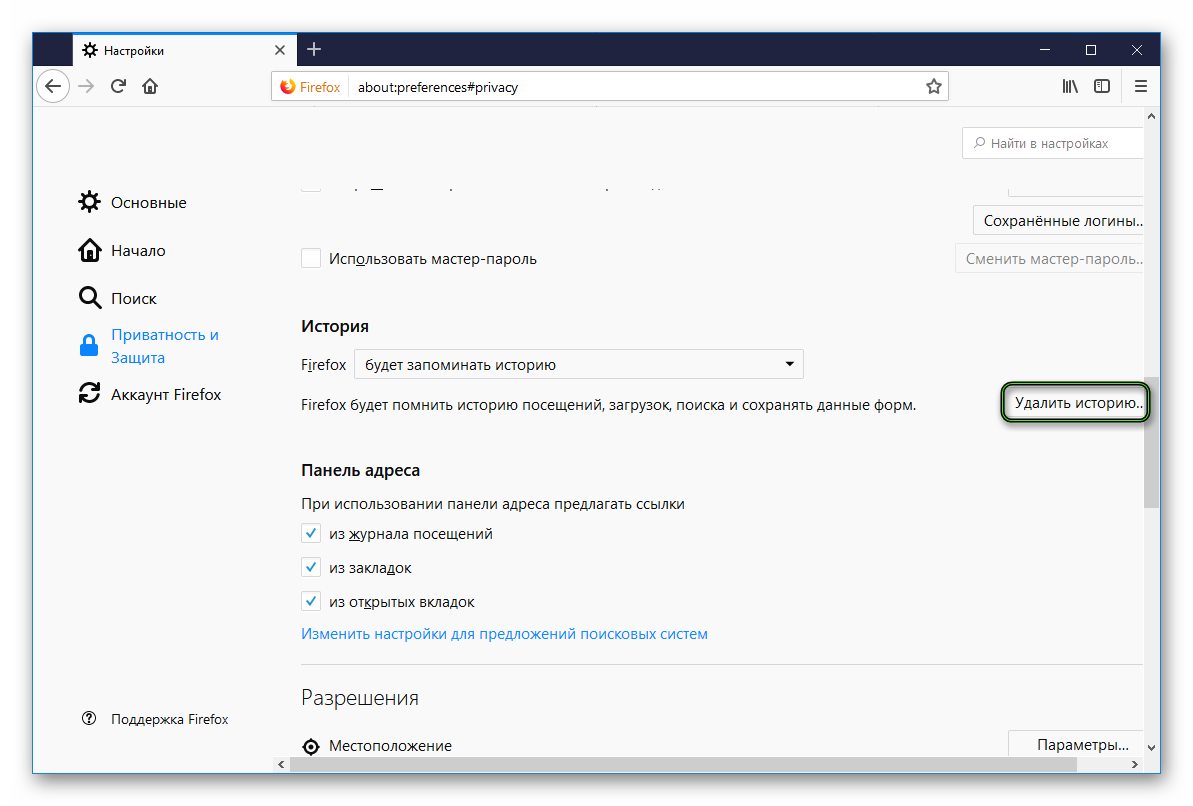The height and width of the screenshot is (806, 1193).
Task: Close the Настройки tab
Action: (280, 50)
